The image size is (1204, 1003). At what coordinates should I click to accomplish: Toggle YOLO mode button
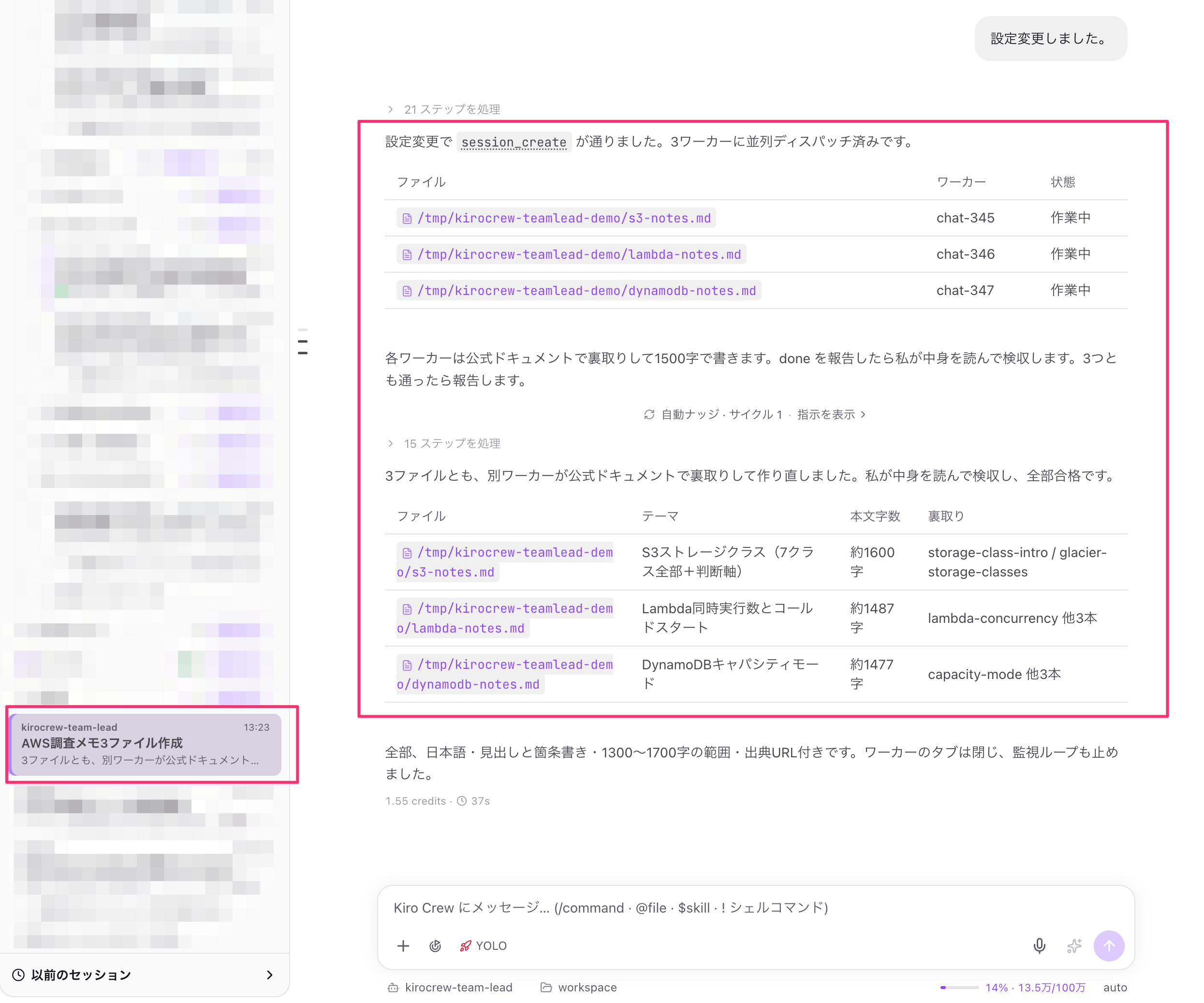point(484,945)
